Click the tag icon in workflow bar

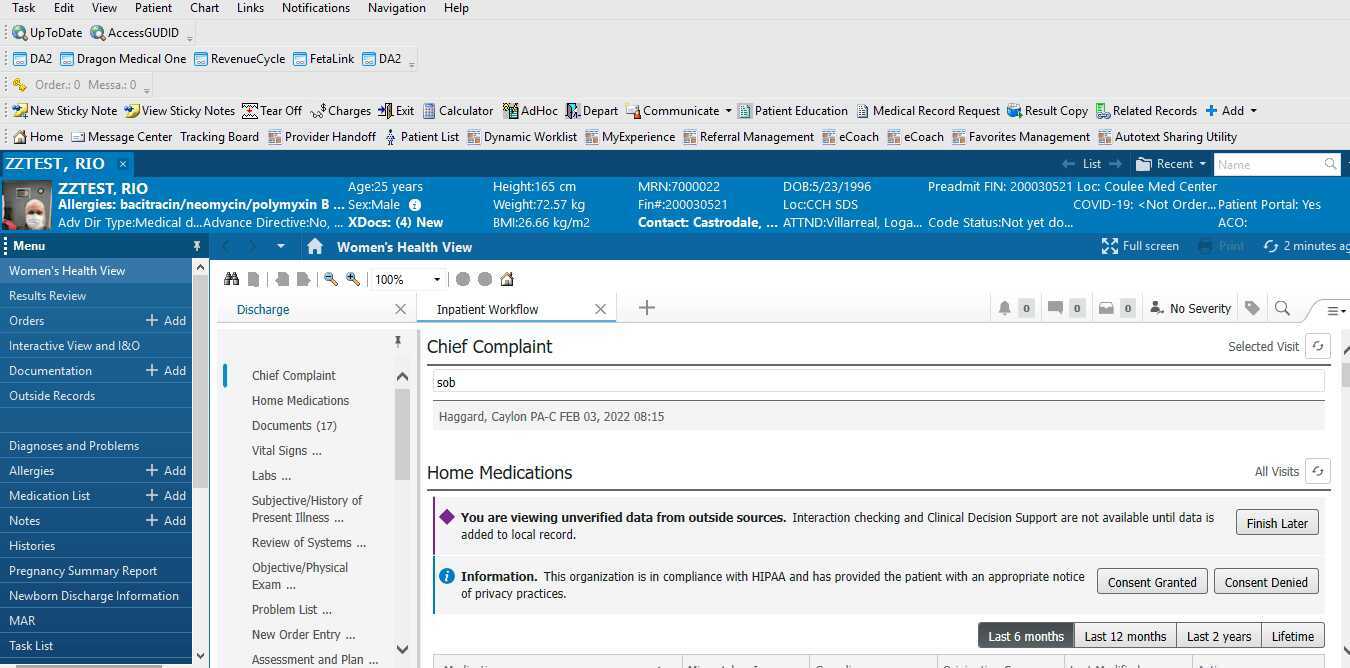click(1251, 309)
